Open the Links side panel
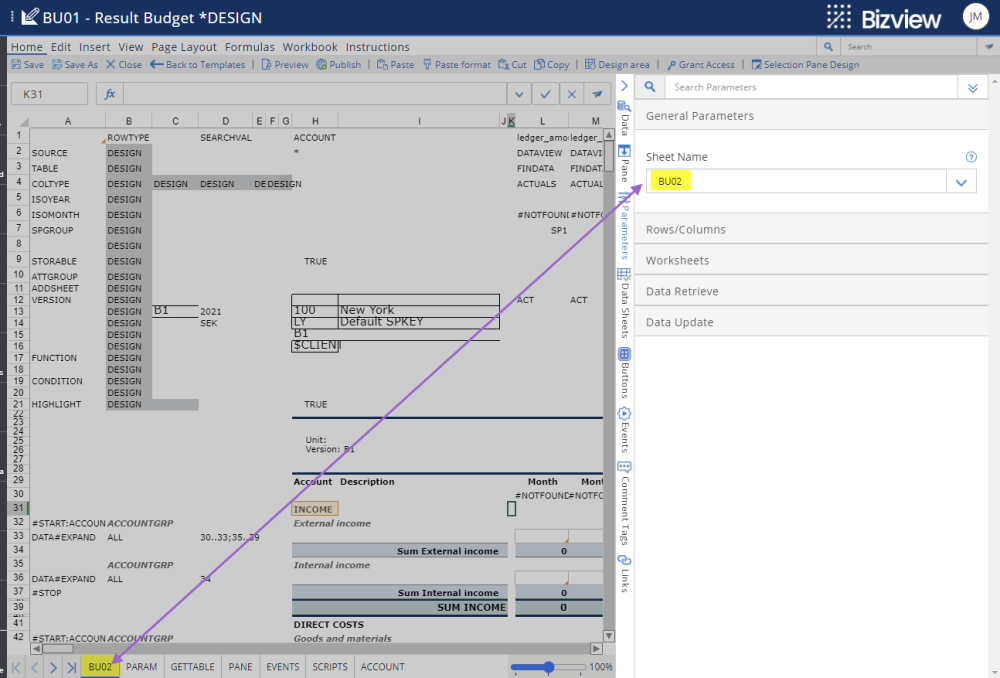The image size is (1000, 678). click(624, 573)
